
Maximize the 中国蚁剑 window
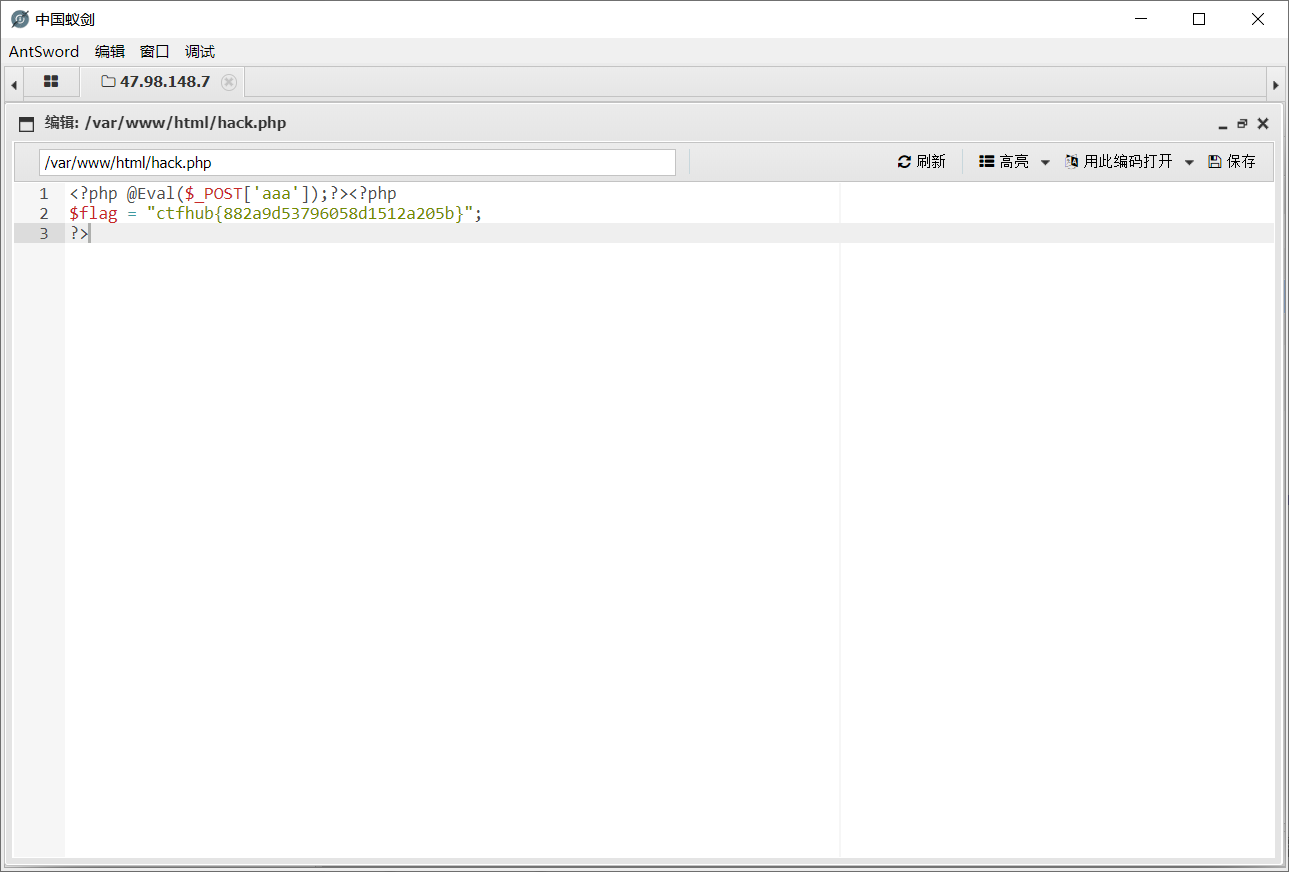pos(1199,19)
